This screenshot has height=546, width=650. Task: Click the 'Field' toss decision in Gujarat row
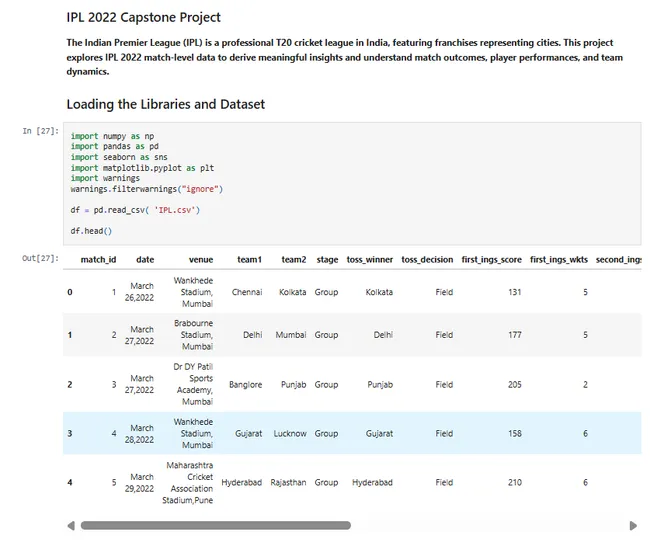pyautogui.click(x=444, y=434)
